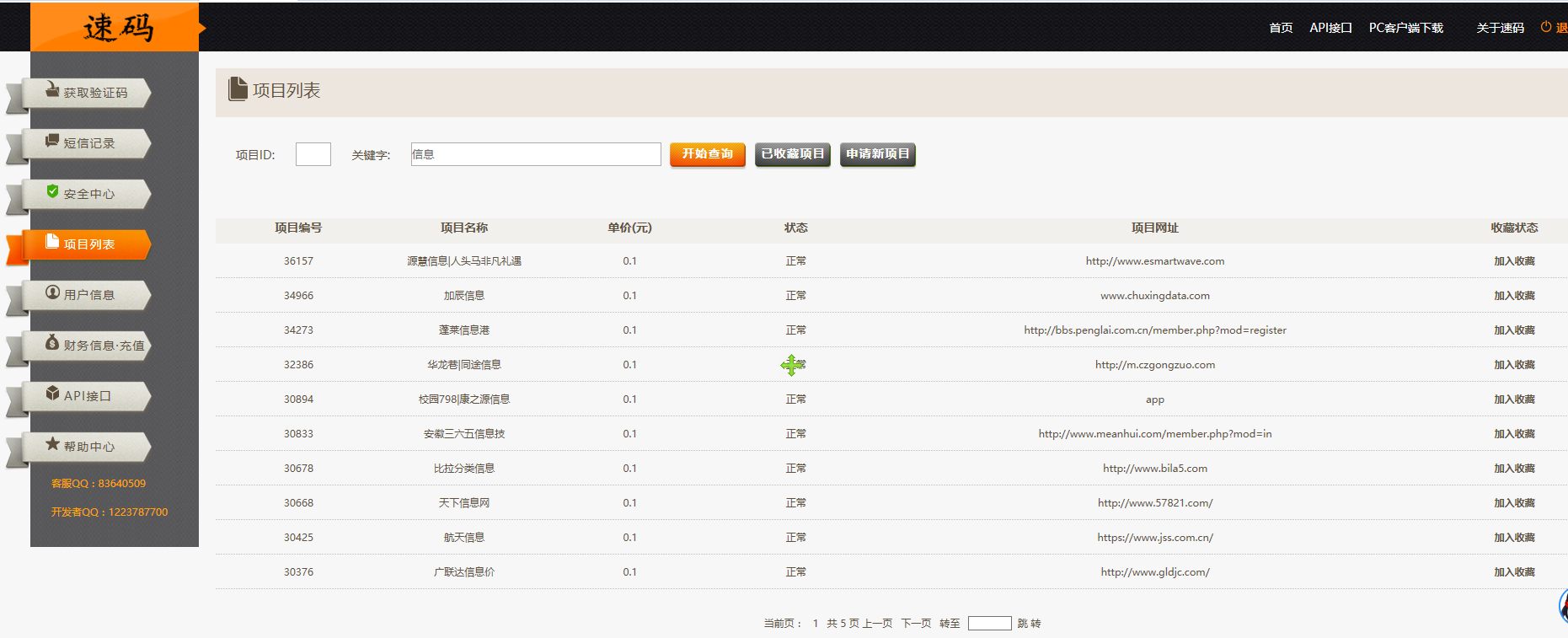Open 关于速码 in the top navigation
Screen dimensions: 1568x638
coord(1500,28)
